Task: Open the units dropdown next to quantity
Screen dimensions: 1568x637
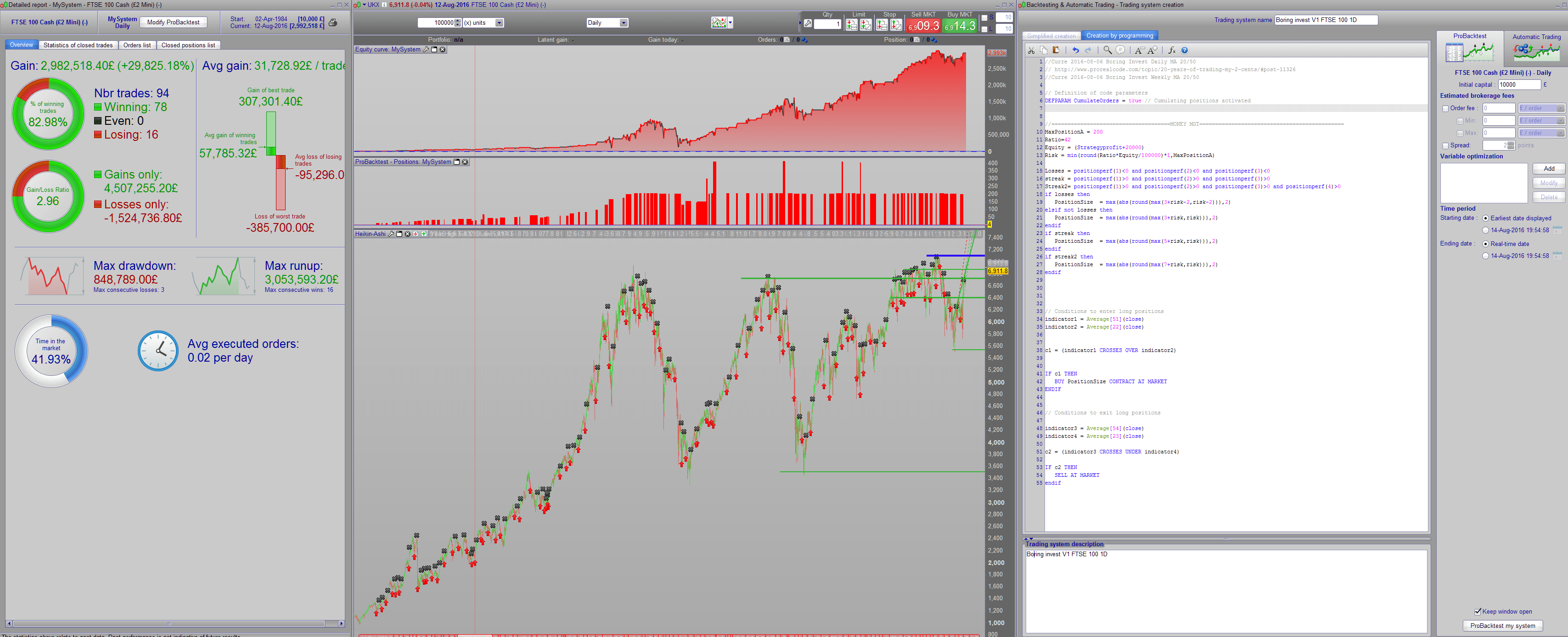Action: 499,23
